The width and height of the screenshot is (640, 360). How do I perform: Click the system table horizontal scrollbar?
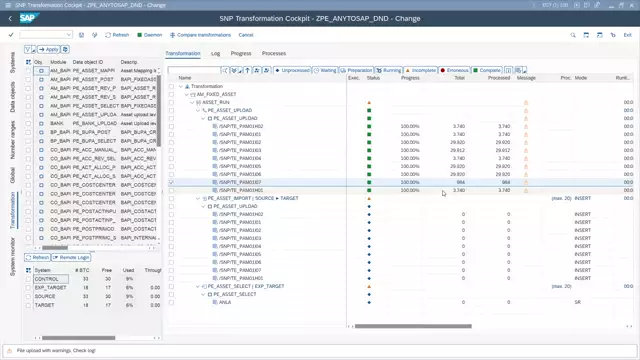(x=78, y=338)
